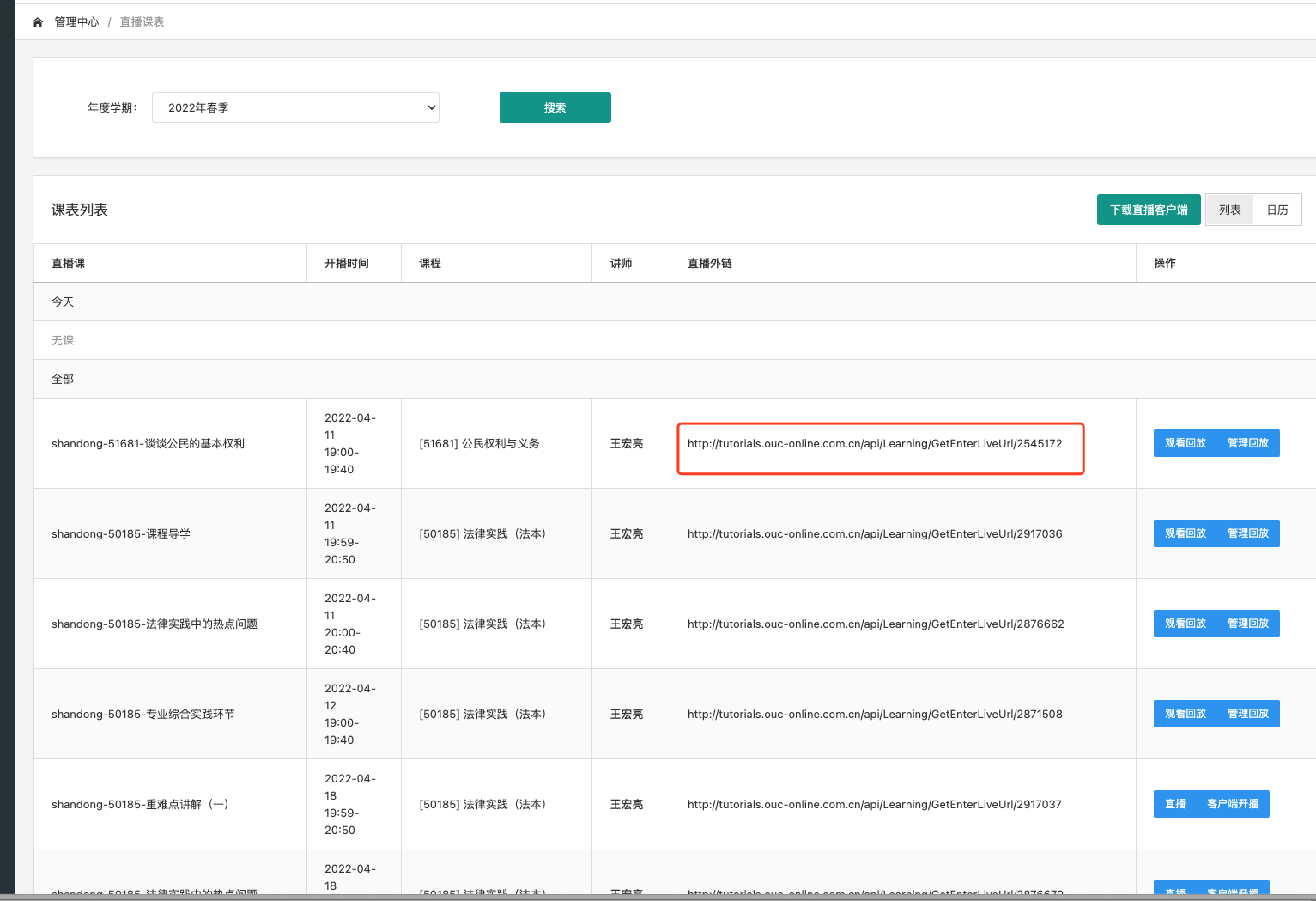Click the 今天 section row
Viewport: 1316px width, 901px height.
pyautogui.click(x=675, y=301)
